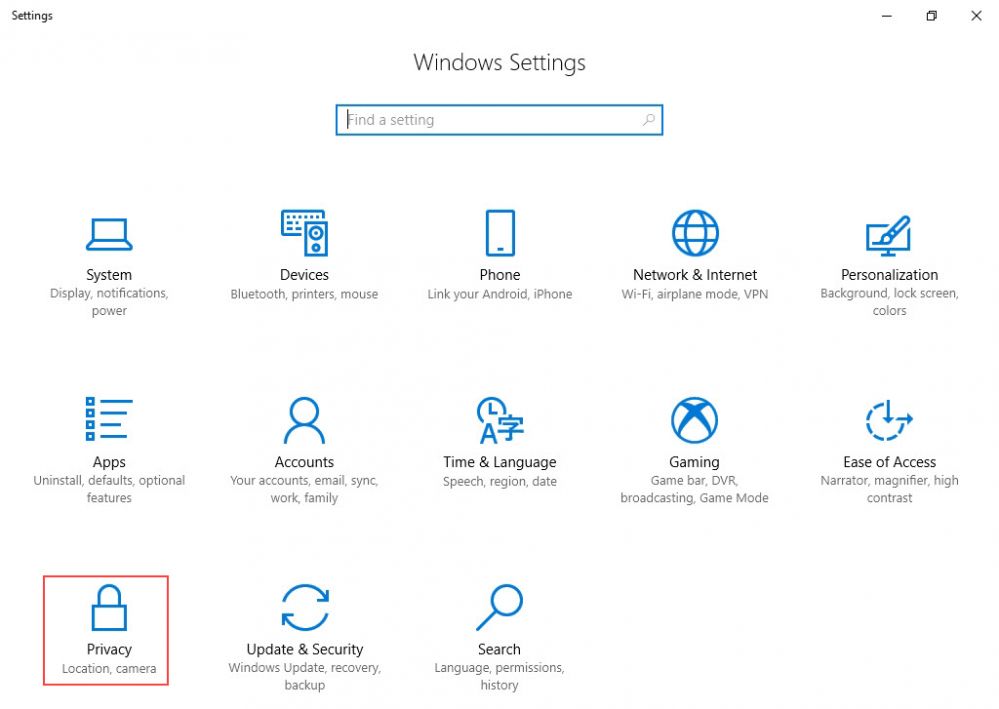Open the Ease of Access icon
Screen dimensions: 999x709
889,420
